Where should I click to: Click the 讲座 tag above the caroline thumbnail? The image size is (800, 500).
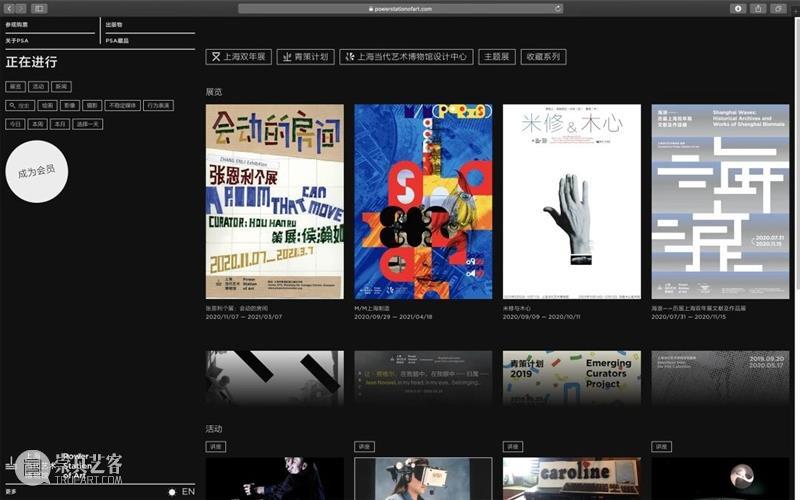click(513, 446)
